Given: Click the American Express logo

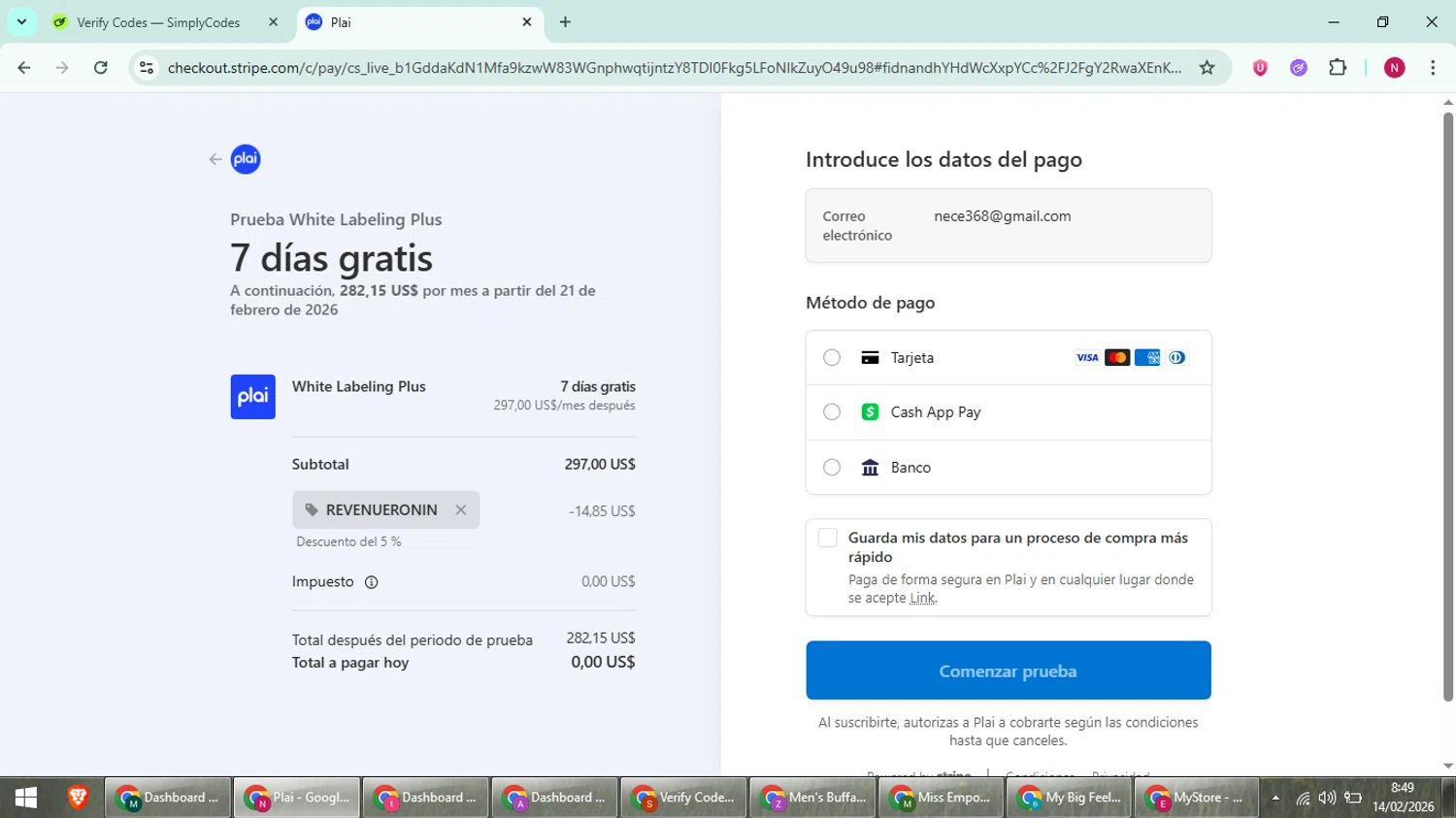Looking at the screenshot, I should tap(1147, 358).
